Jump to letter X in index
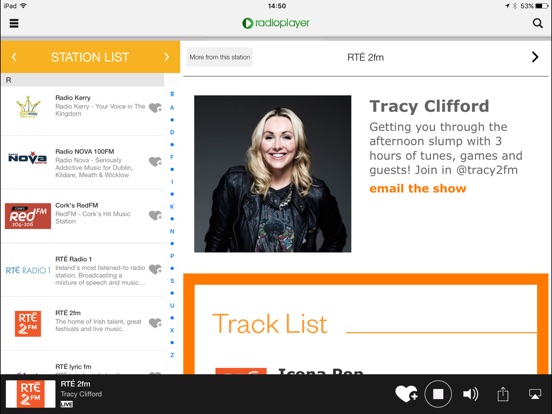 click(x=172, y=330)
